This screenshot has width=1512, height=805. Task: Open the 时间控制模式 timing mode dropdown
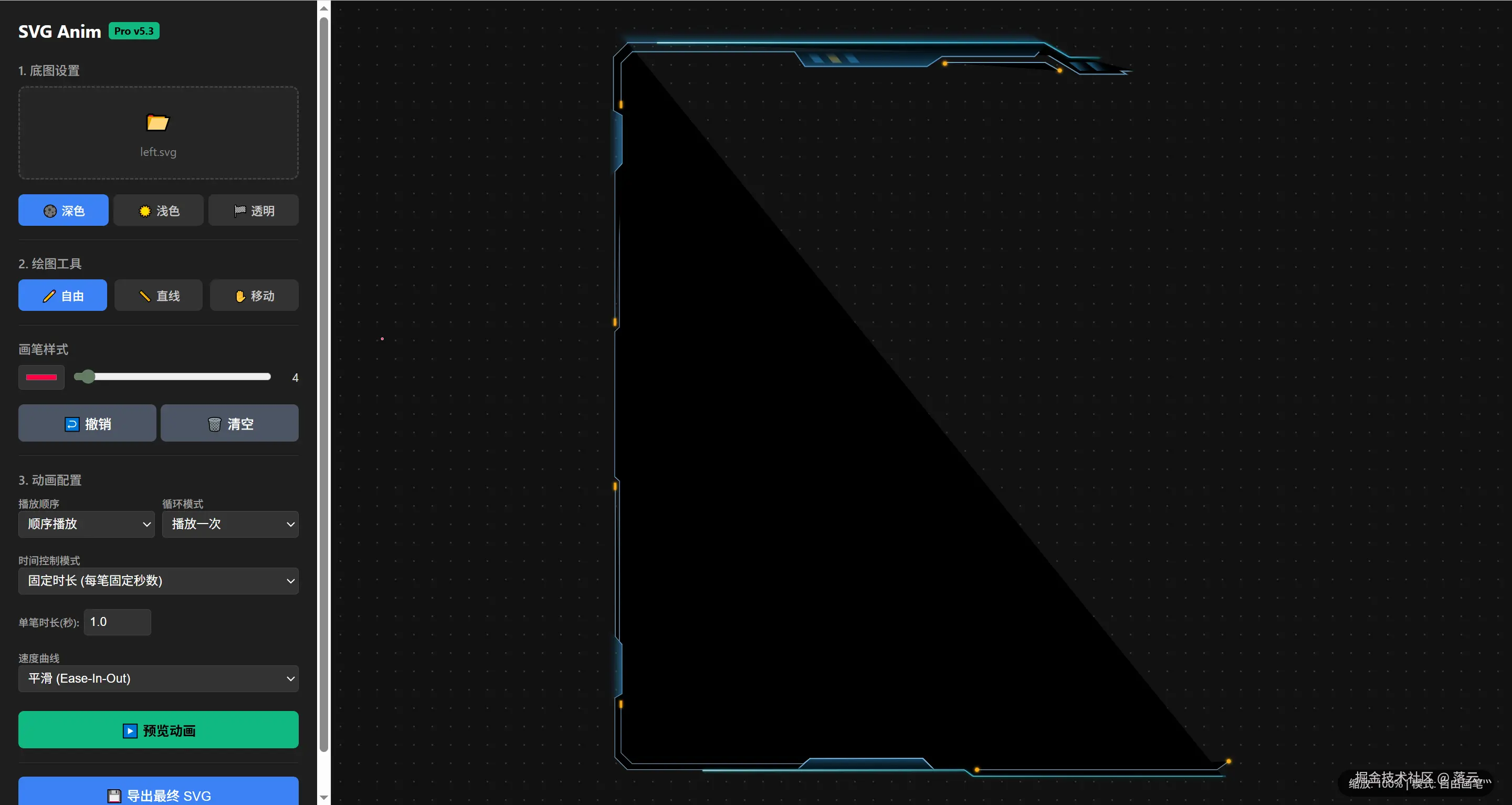pos(159,581)
